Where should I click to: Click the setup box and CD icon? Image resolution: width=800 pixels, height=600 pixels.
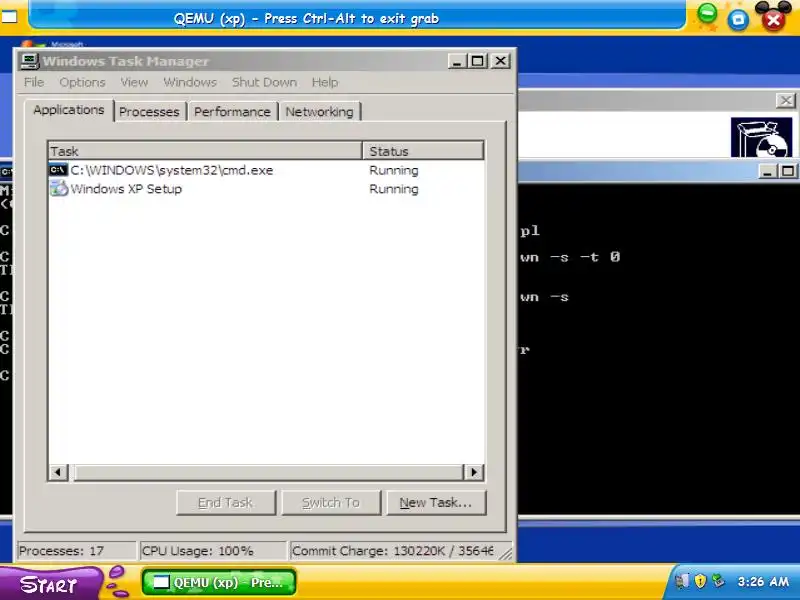pos(761,138)
